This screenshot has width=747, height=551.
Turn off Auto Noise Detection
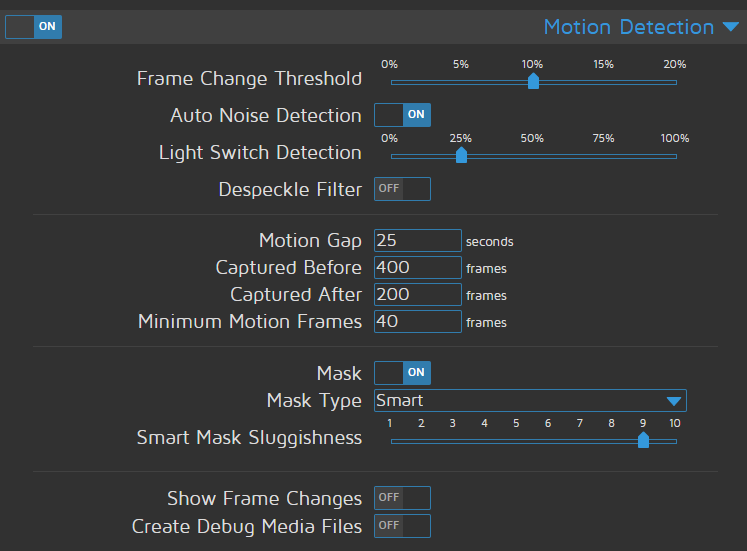click(402, 115)
